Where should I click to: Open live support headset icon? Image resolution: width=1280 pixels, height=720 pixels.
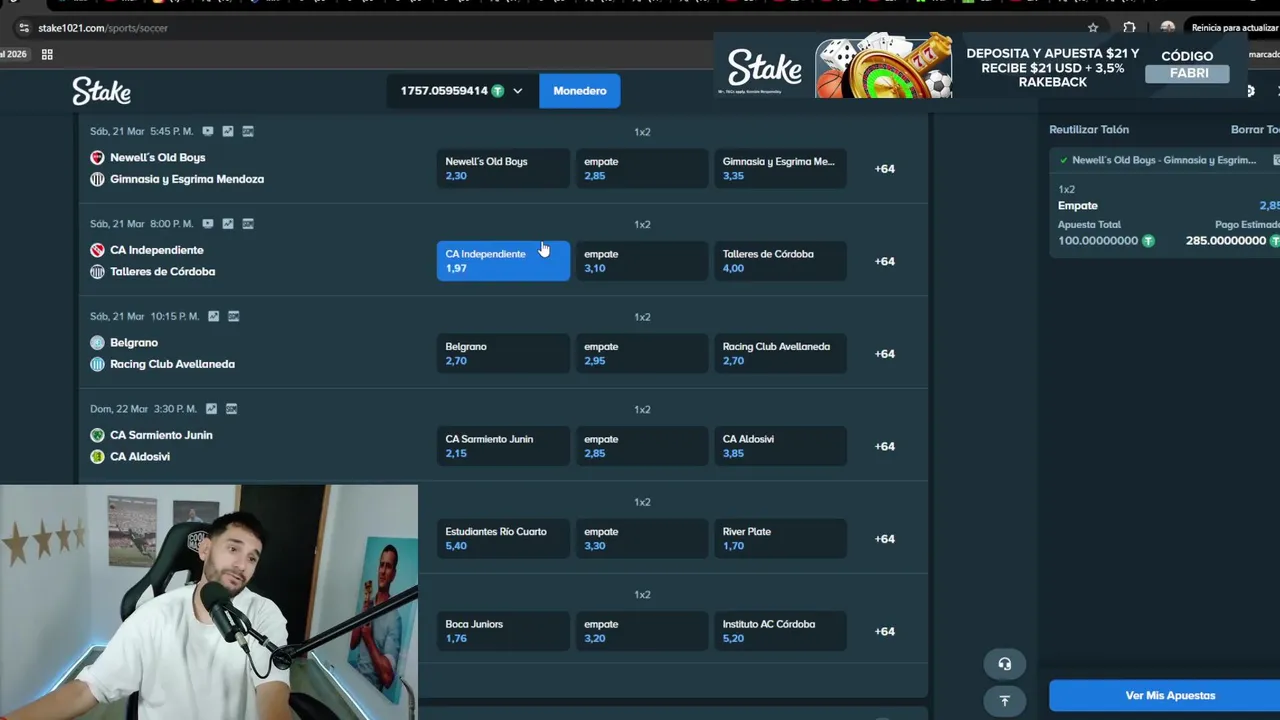tap(1004, 664)
